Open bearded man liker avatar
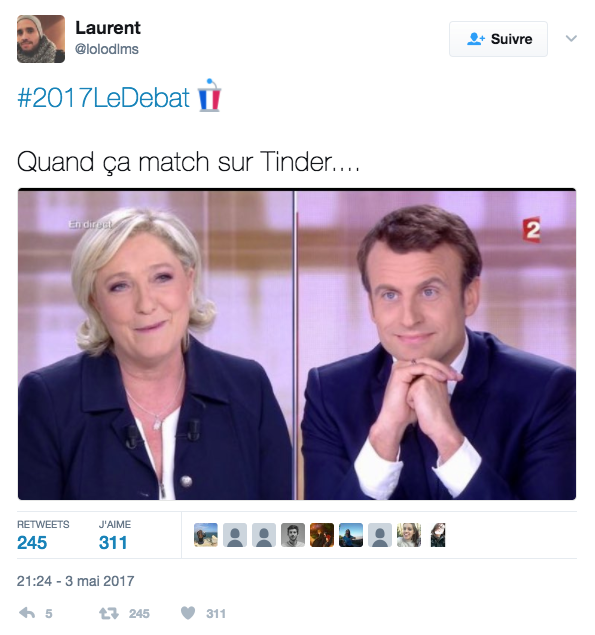The width and height of the screenshot is (595, 635). pos(293,535)
